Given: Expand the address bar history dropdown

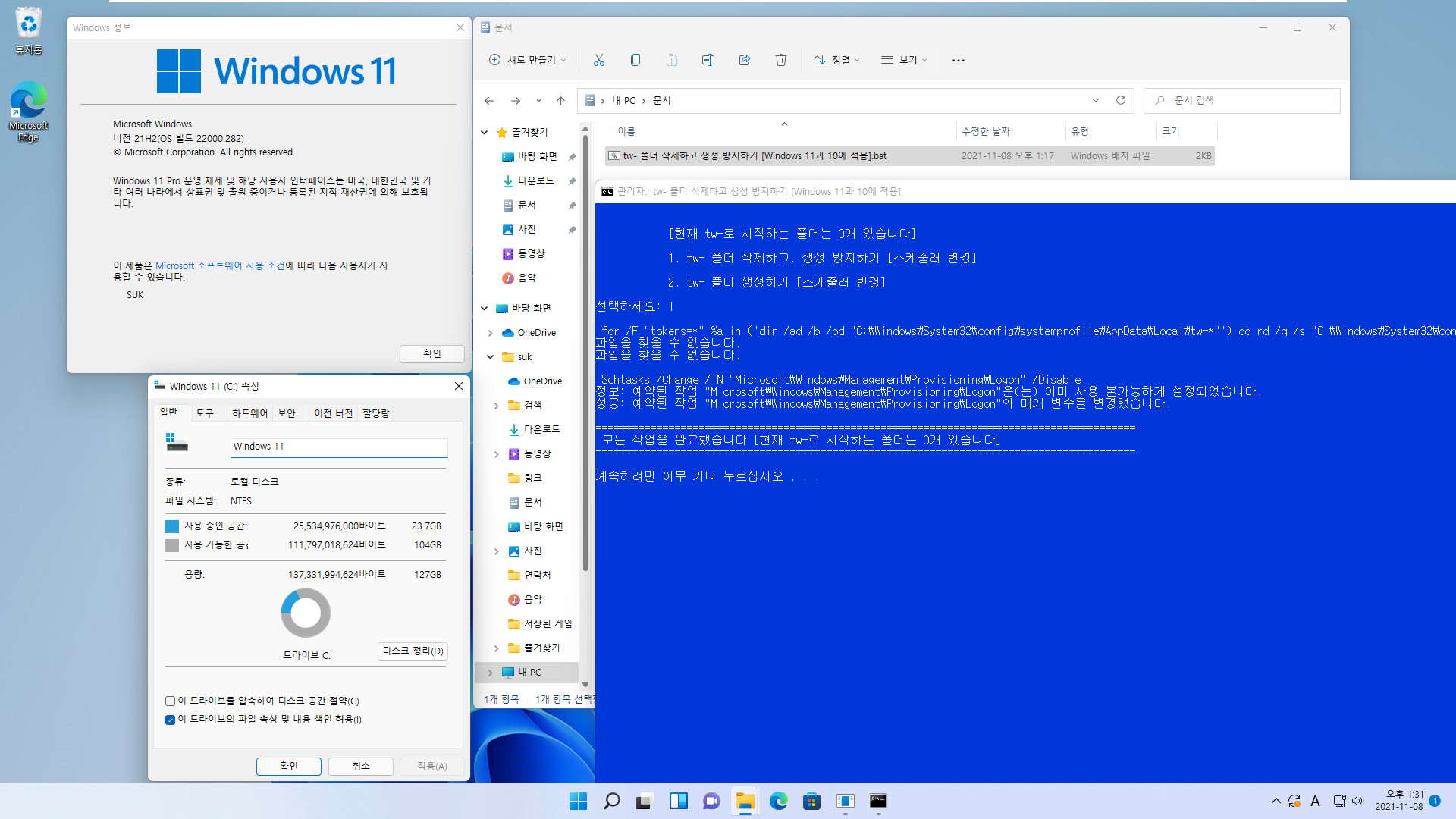Looking at the screenshot, I should click(x=1095, y=100).
